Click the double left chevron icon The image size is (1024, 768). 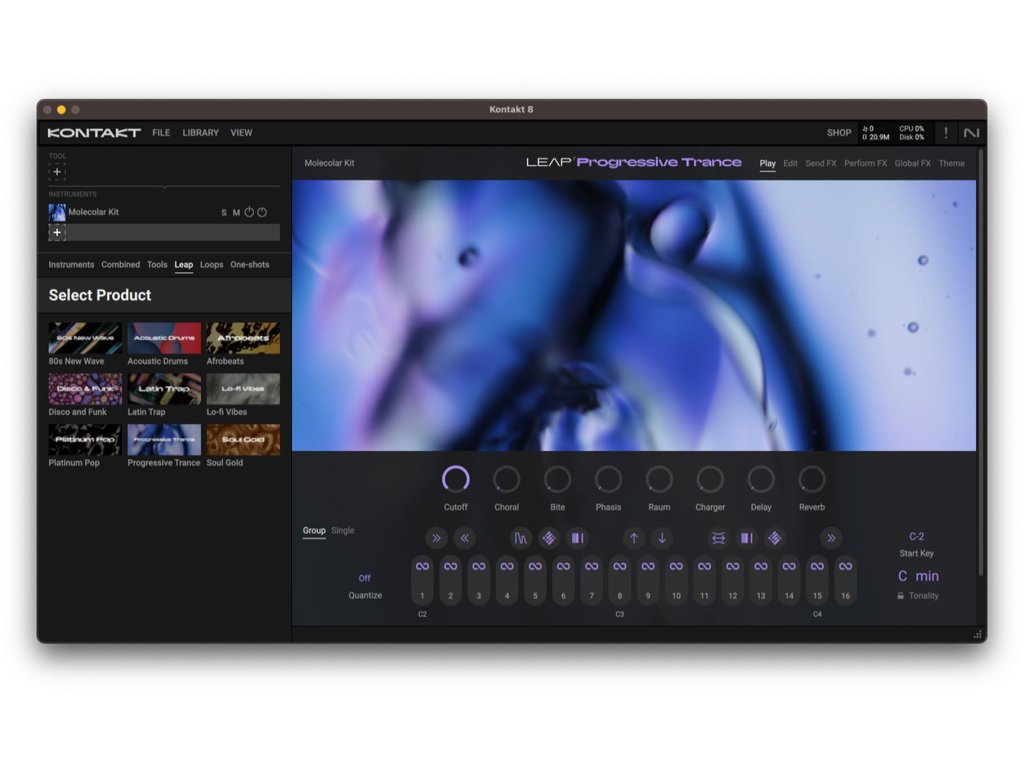point(464,538)
